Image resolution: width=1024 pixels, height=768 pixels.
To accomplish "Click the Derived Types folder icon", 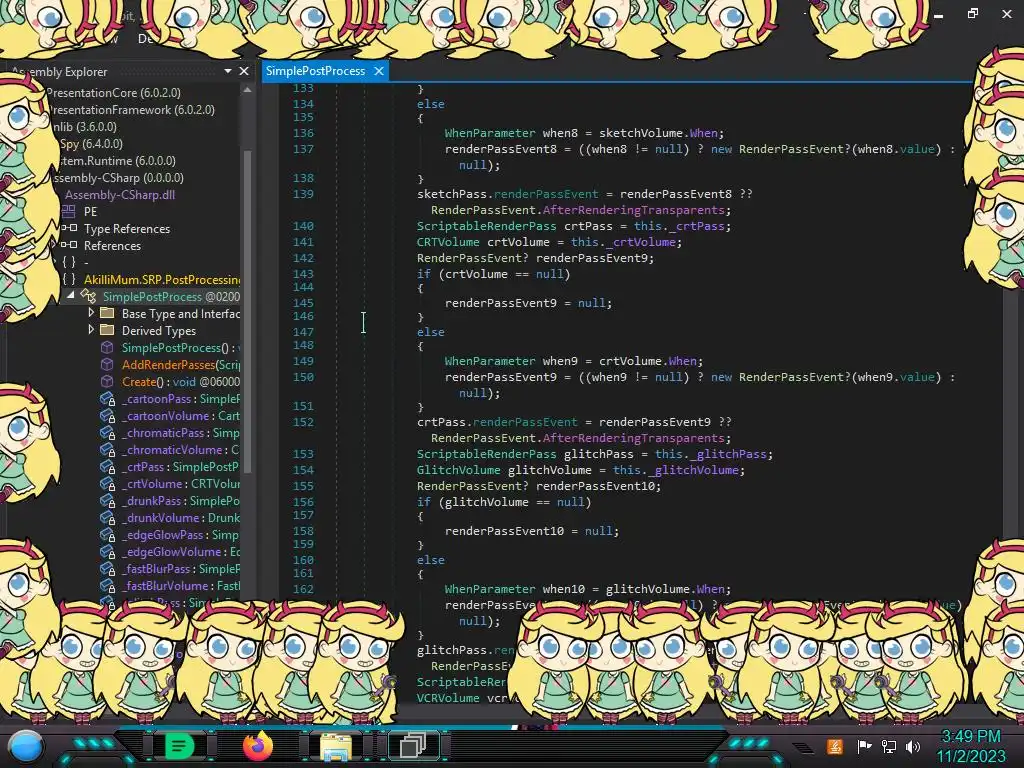I will click(107, 330).
